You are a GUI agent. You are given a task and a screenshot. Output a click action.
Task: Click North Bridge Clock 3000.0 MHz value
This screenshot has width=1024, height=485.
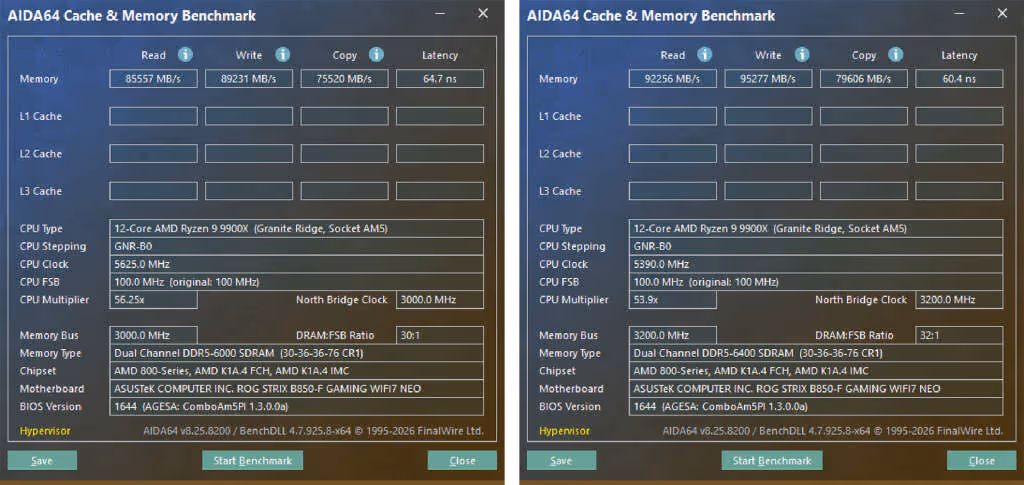tap(440, 300)
